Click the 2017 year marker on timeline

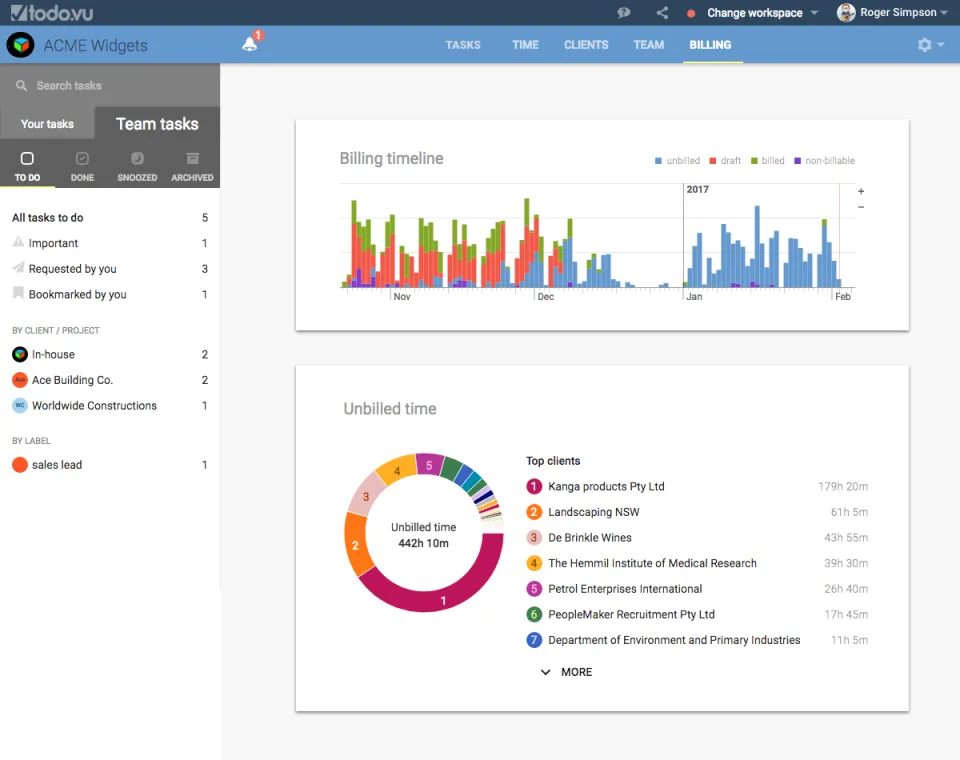pyautogui.click(x=697, y=189)
